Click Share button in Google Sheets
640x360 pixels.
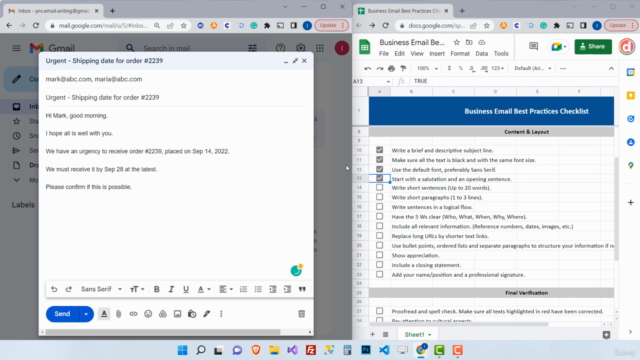pos(593,47)
